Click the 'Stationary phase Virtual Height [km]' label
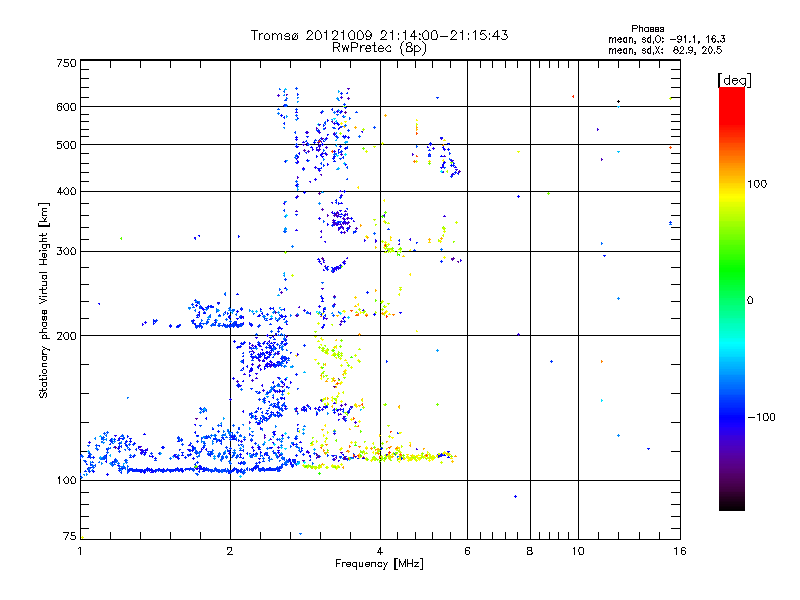This screenshot has height=600, width=800. coord(44,300)
